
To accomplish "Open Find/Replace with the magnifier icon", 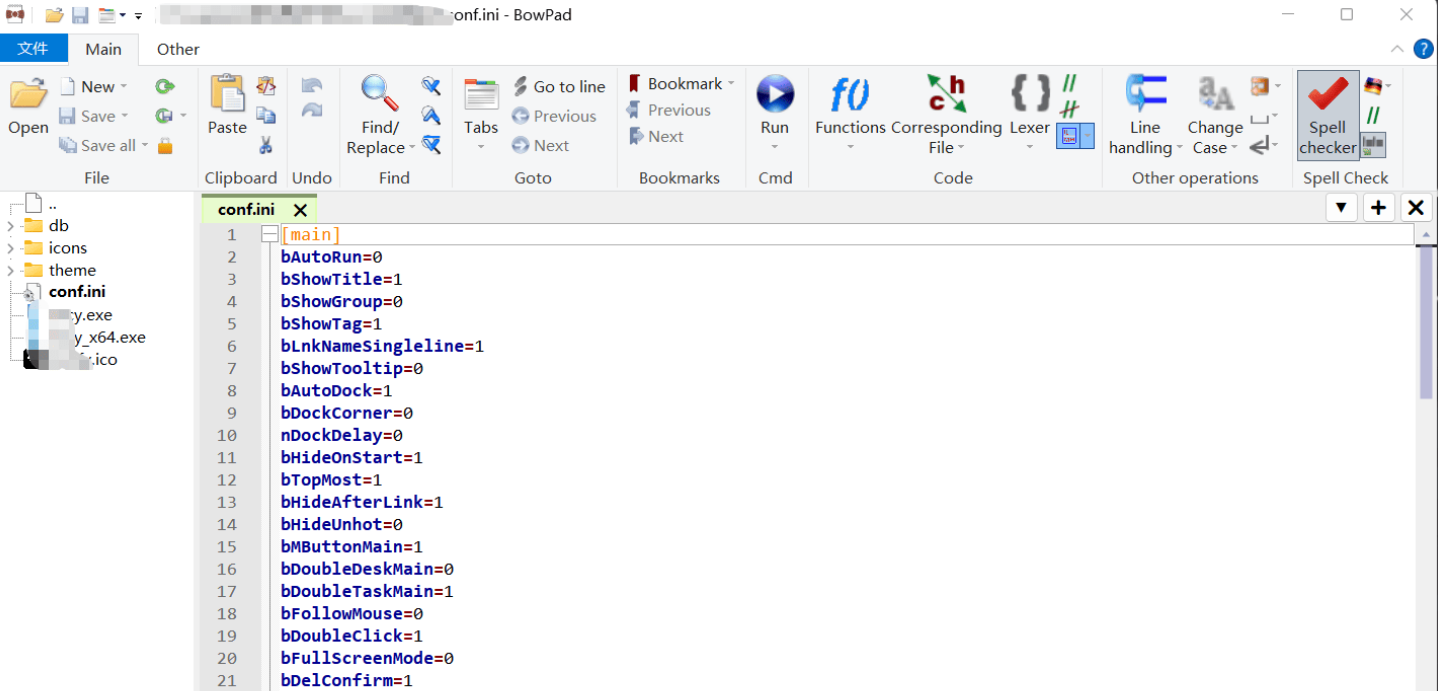I will coord(380,93).
